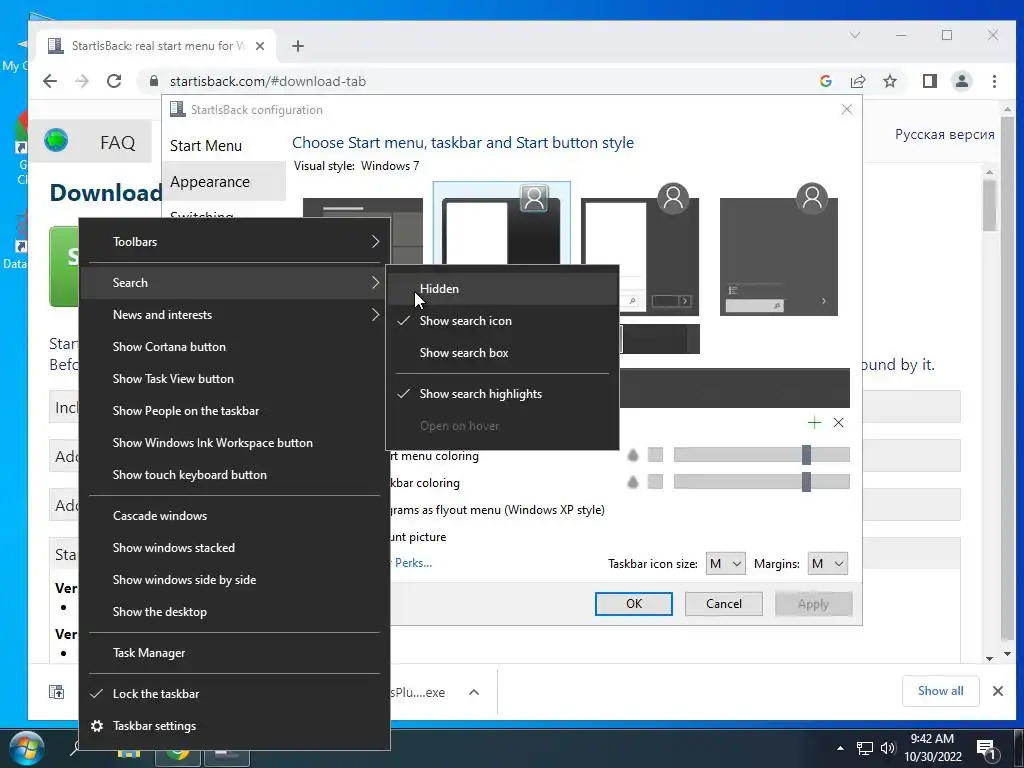Click OK in StartIsBack configuration
The width and height of the screenshot is (1024, 768).
pyautogui.click(x=633, y=604)
